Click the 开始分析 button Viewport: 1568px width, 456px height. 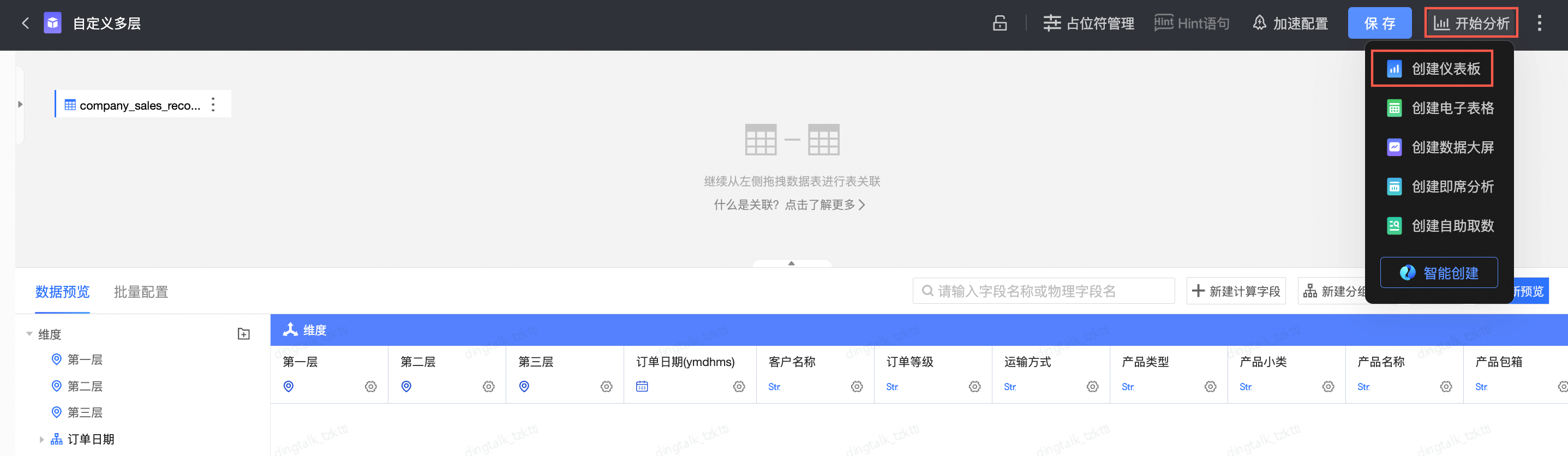[x=1471, y=24]
